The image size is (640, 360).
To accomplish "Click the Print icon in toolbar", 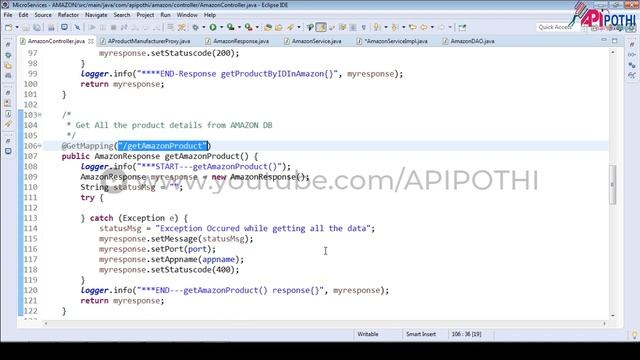I will [51, 27].
